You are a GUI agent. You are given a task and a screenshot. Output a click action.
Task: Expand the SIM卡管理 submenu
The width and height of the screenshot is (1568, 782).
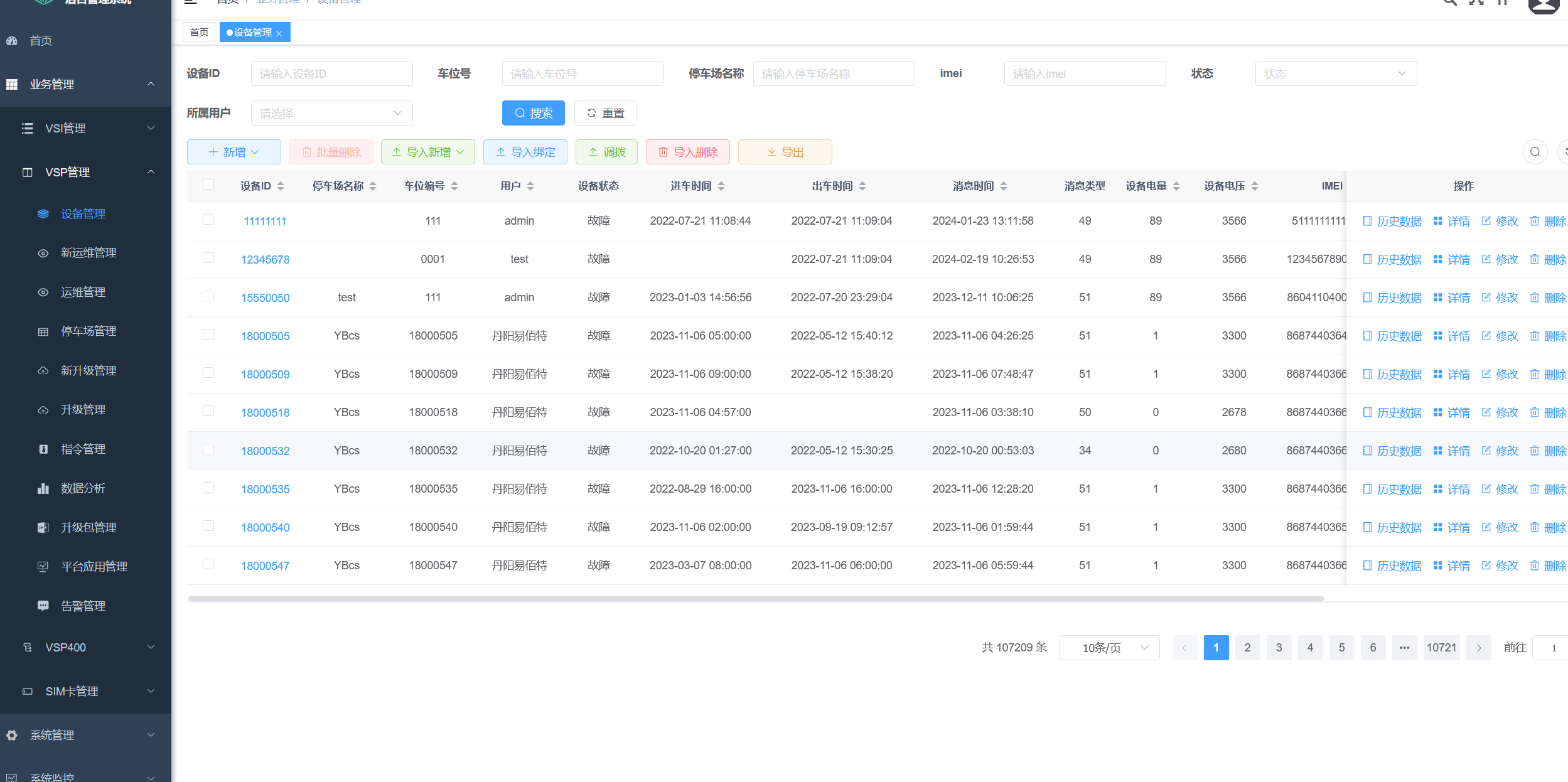tap(85, 691)
